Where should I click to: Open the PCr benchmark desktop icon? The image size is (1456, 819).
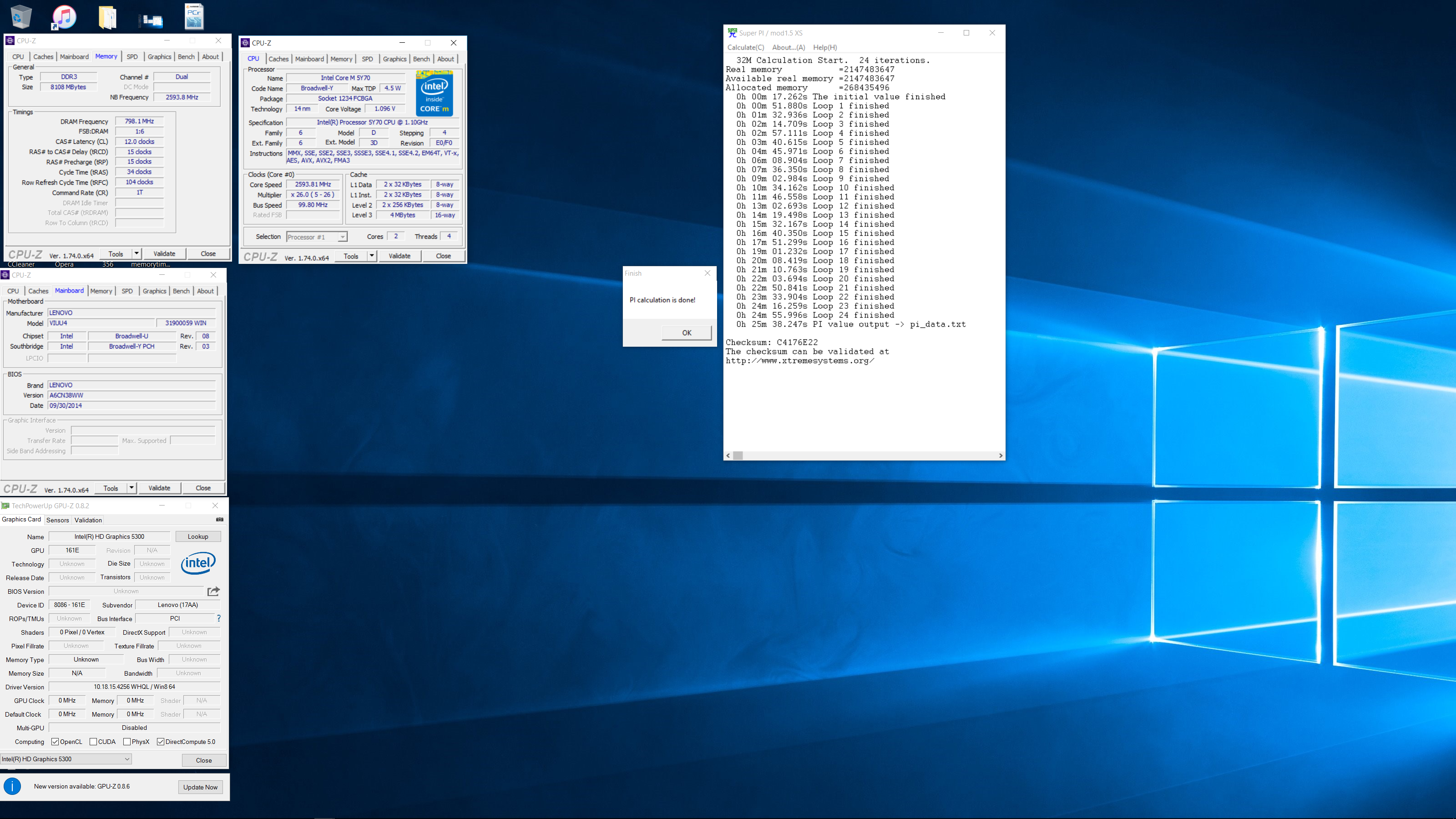194,16
